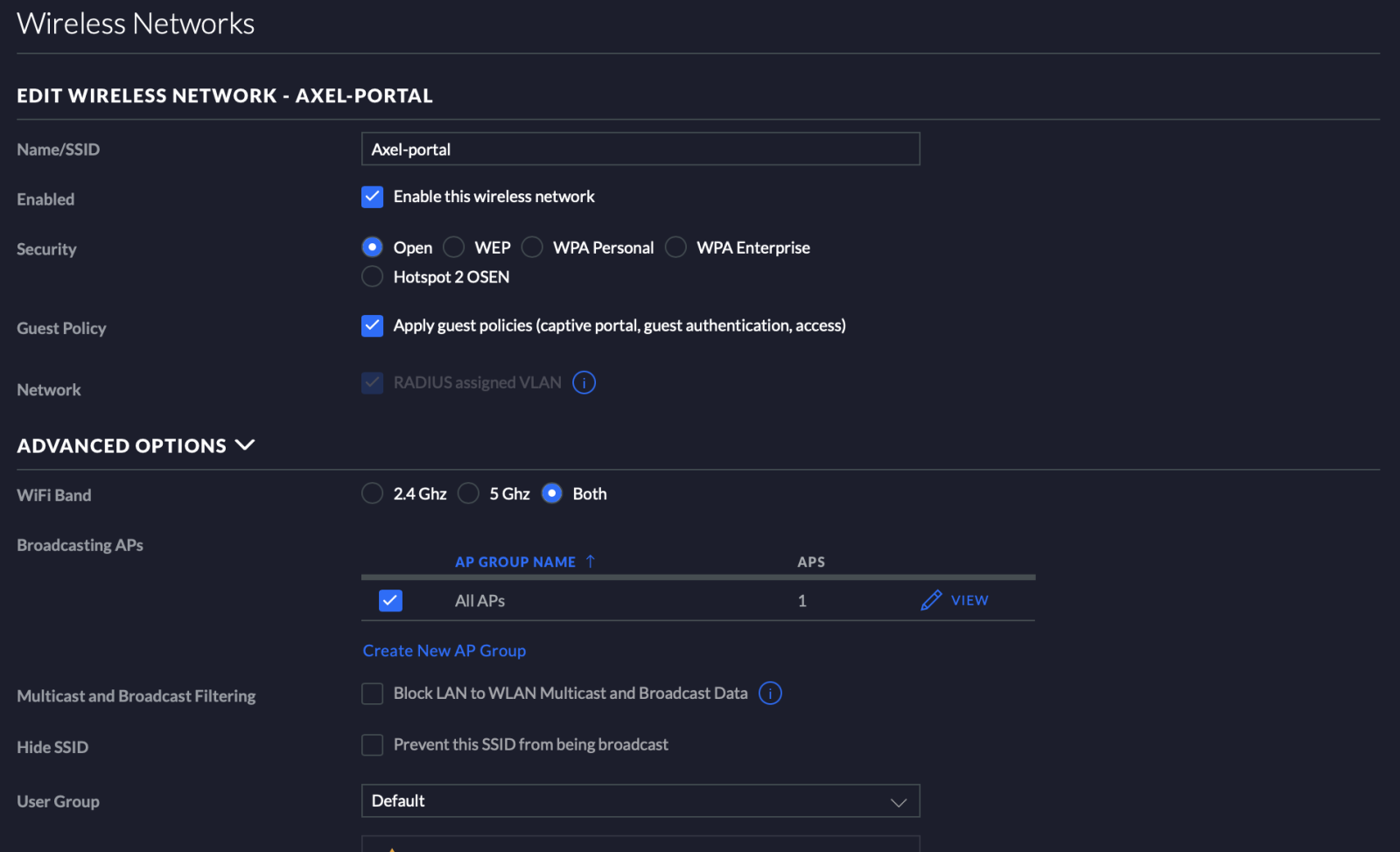Click VIEW link for All APs
This screenshot has height=852, width=1400.
tap(969, 600)
